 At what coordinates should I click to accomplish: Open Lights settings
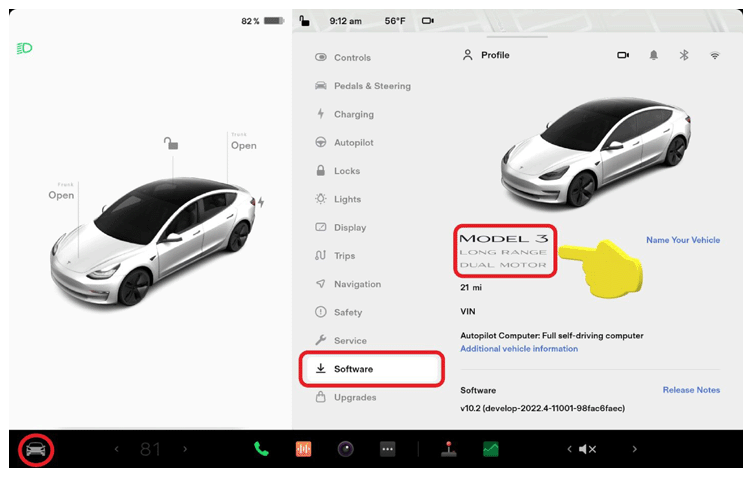(338, 199)
